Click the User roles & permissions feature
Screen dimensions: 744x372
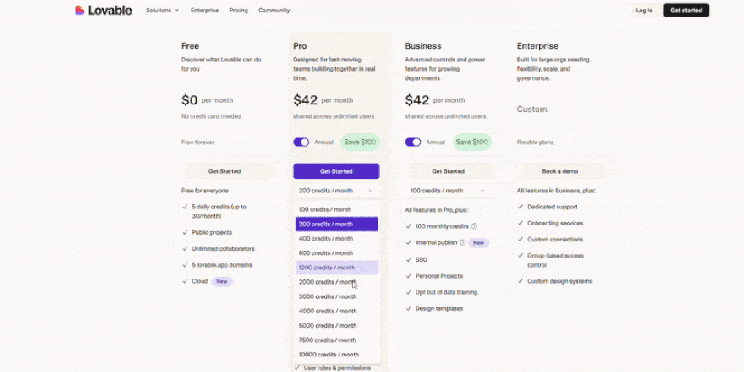coord(337,368)
